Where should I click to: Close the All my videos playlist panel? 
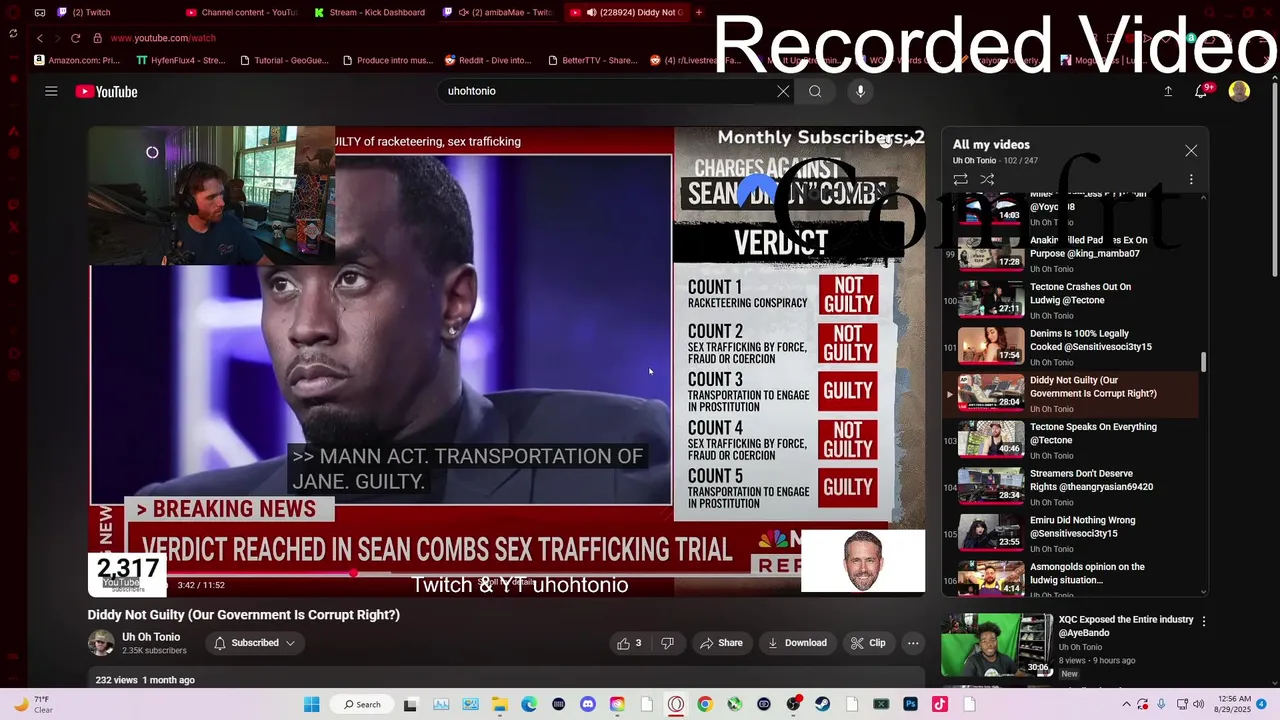coord(1191,151)
